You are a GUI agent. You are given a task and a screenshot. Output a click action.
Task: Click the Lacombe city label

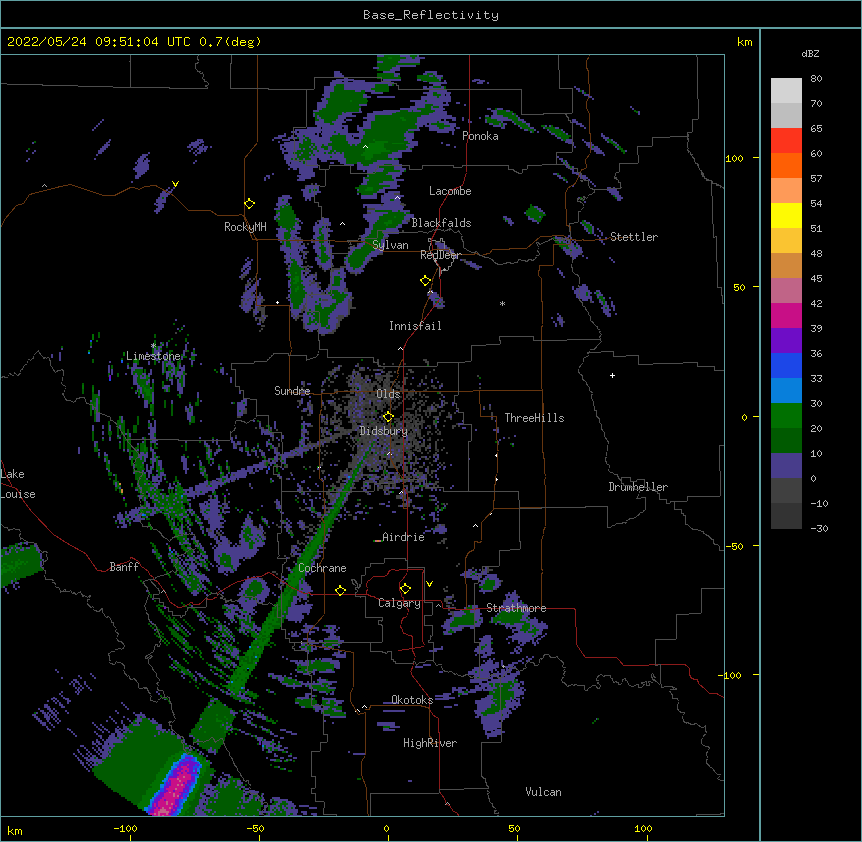pos(450,191)
